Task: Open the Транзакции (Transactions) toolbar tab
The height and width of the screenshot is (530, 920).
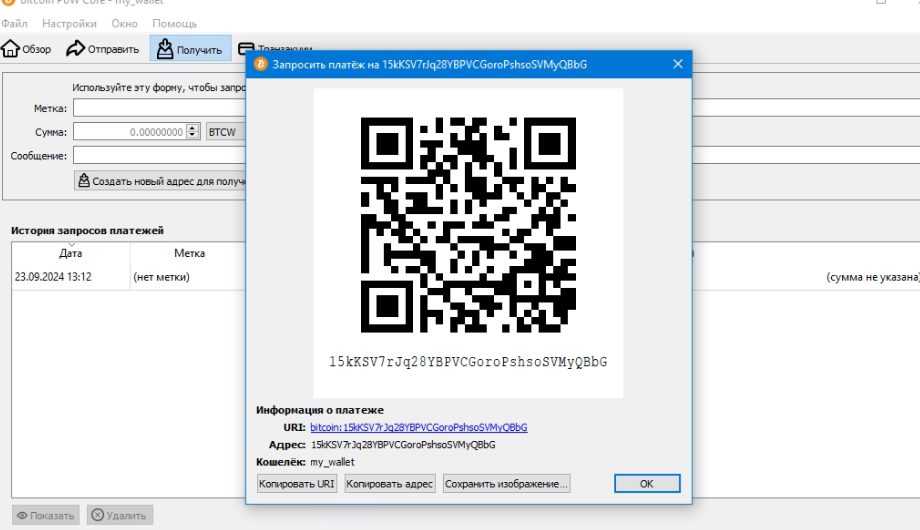Action: point(275,49)
